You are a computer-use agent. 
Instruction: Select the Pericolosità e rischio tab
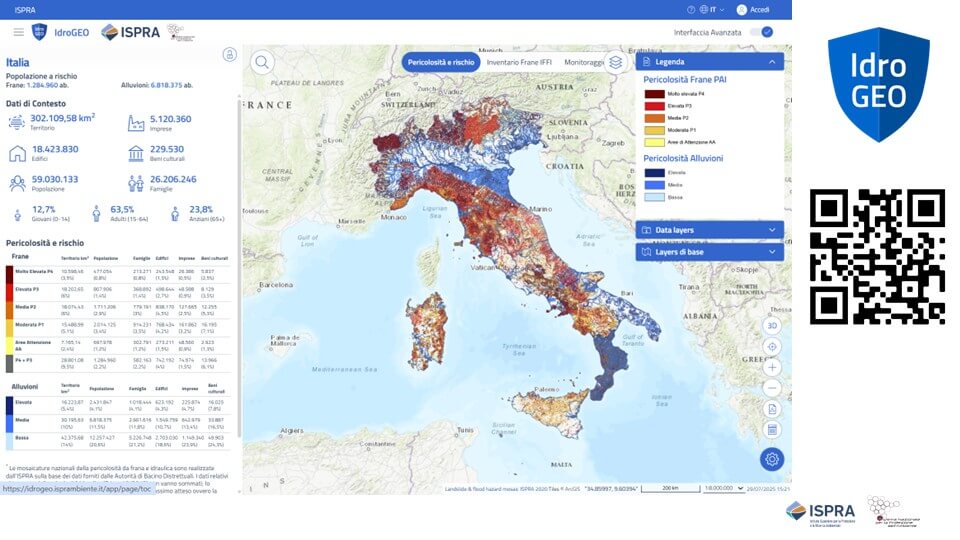pos(441,62)
